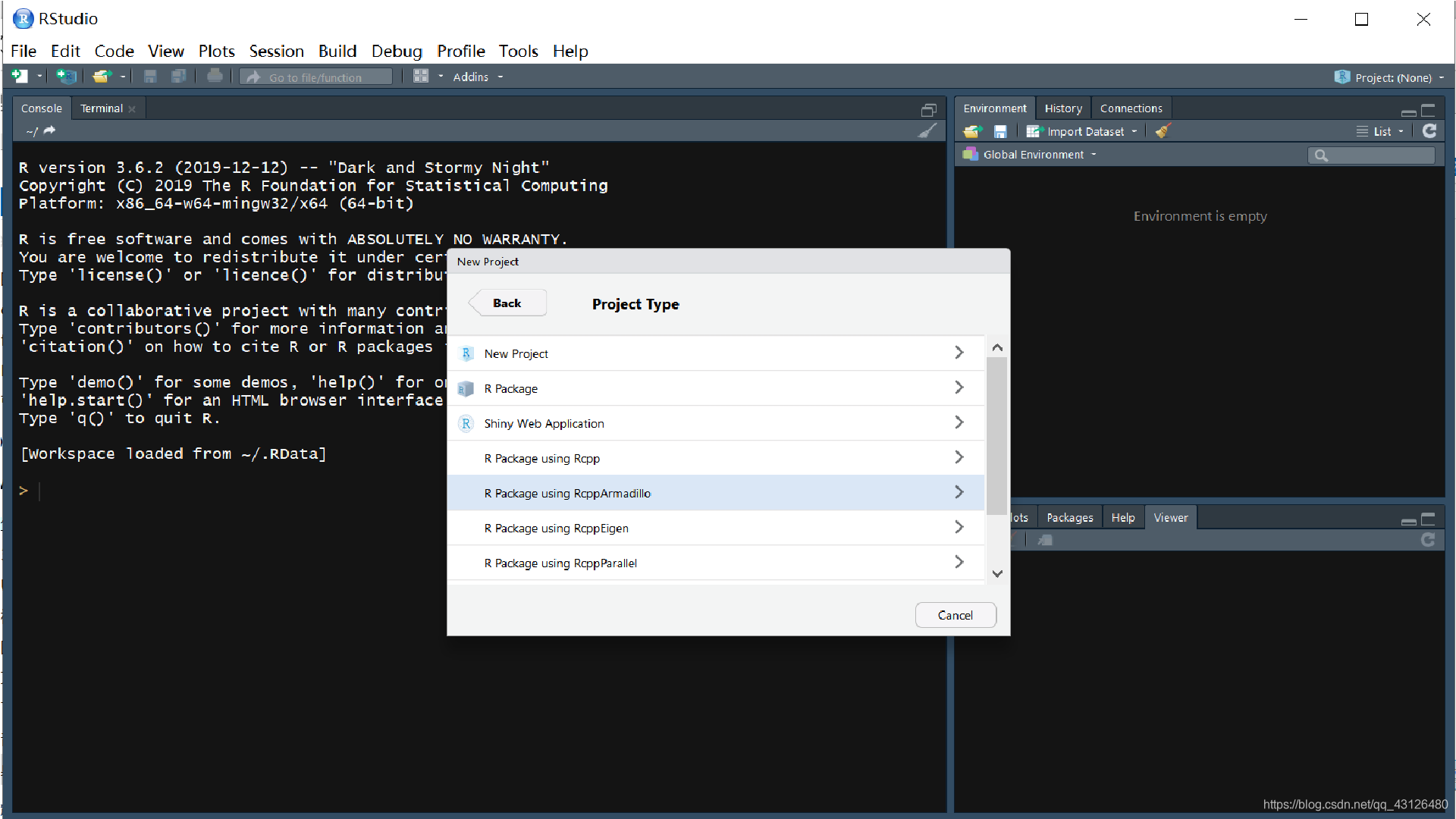The width and height of the screenshot is (1456, 819).
Task: Switch to the Help tab
Action: (x=1123, y=517)
